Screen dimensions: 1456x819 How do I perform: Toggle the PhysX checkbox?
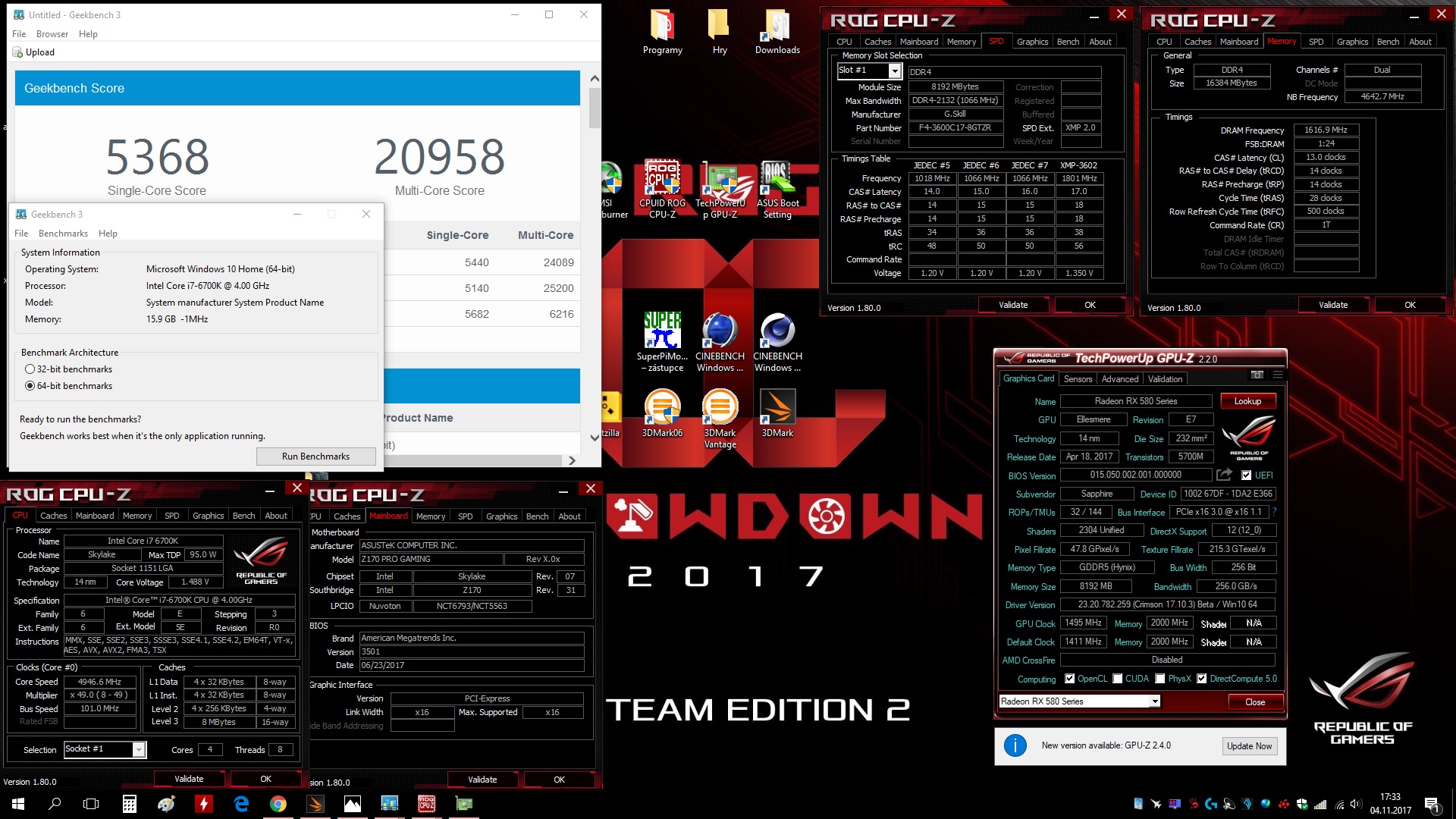click(x=1159, y=679)
